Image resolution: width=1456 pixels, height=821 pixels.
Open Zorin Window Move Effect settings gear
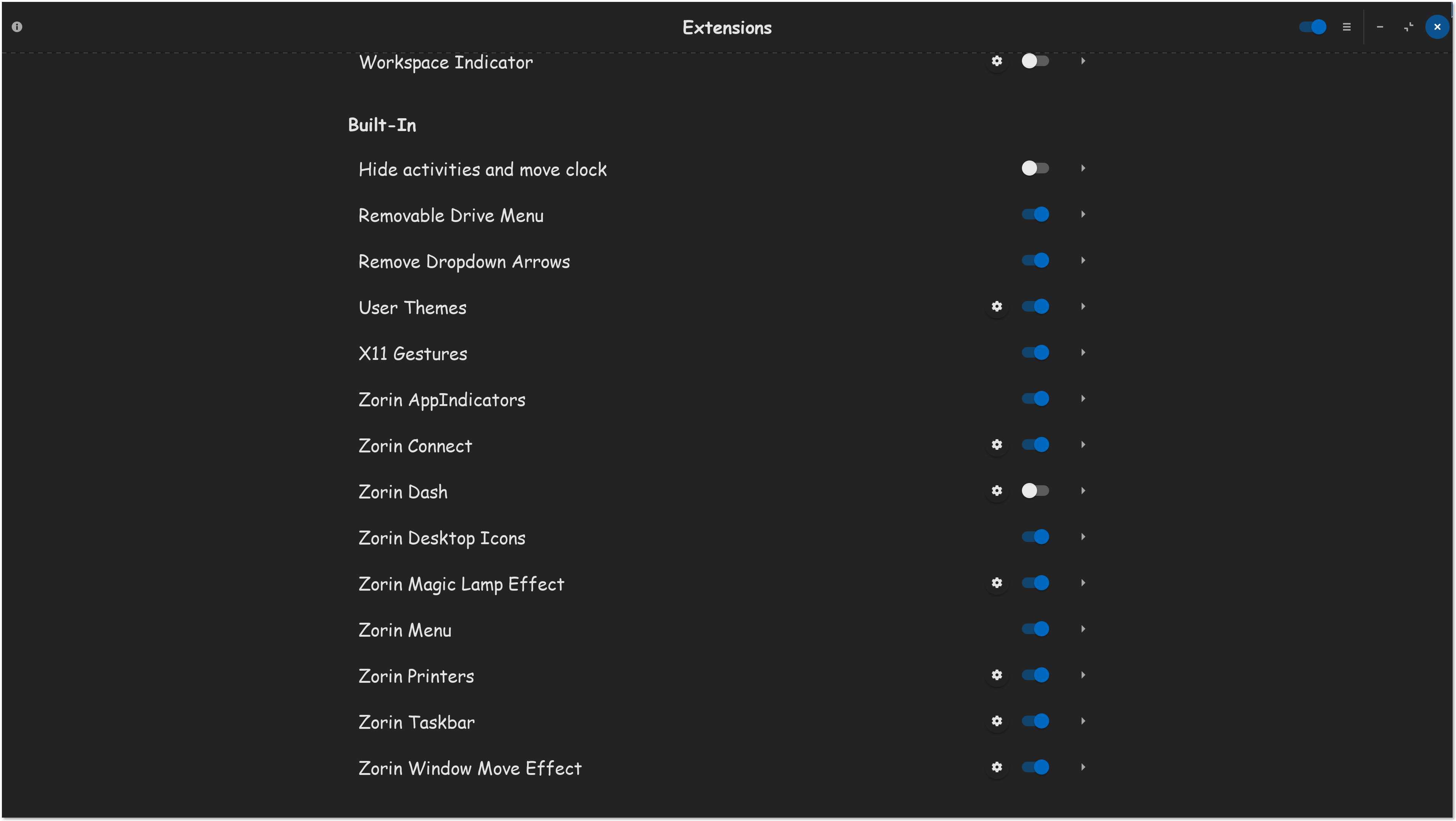pyautogui.click(x=997, y=767)
